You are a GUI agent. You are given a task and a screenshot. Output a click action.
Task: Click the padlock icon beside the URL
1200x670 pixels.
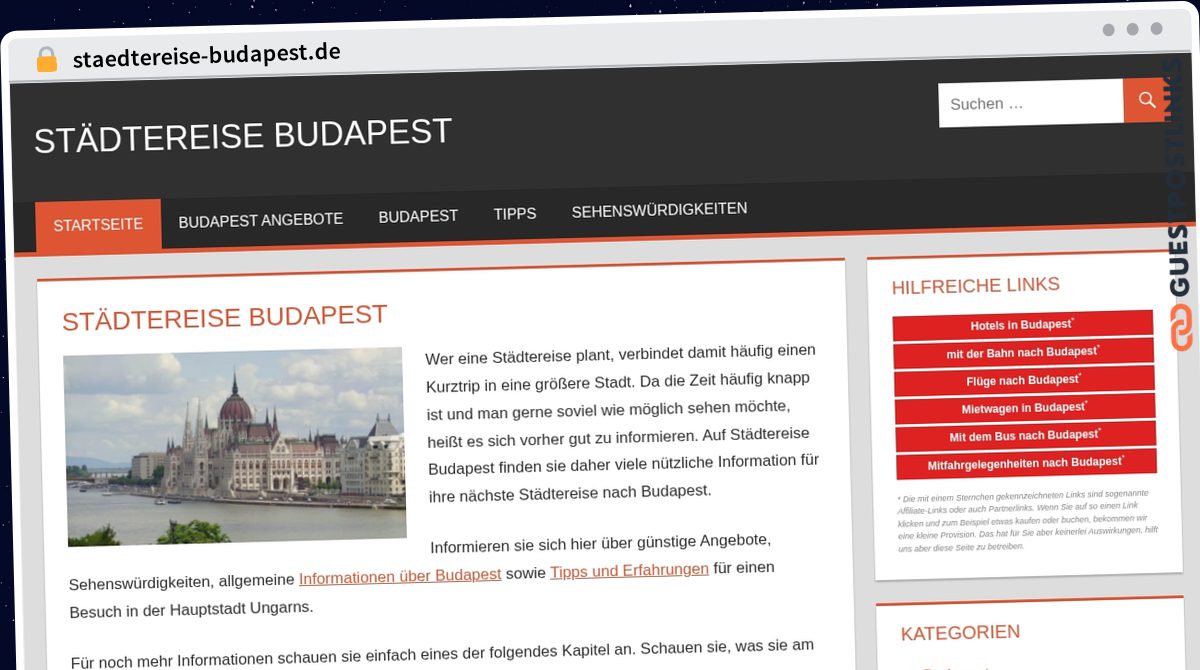pos(46,59)
